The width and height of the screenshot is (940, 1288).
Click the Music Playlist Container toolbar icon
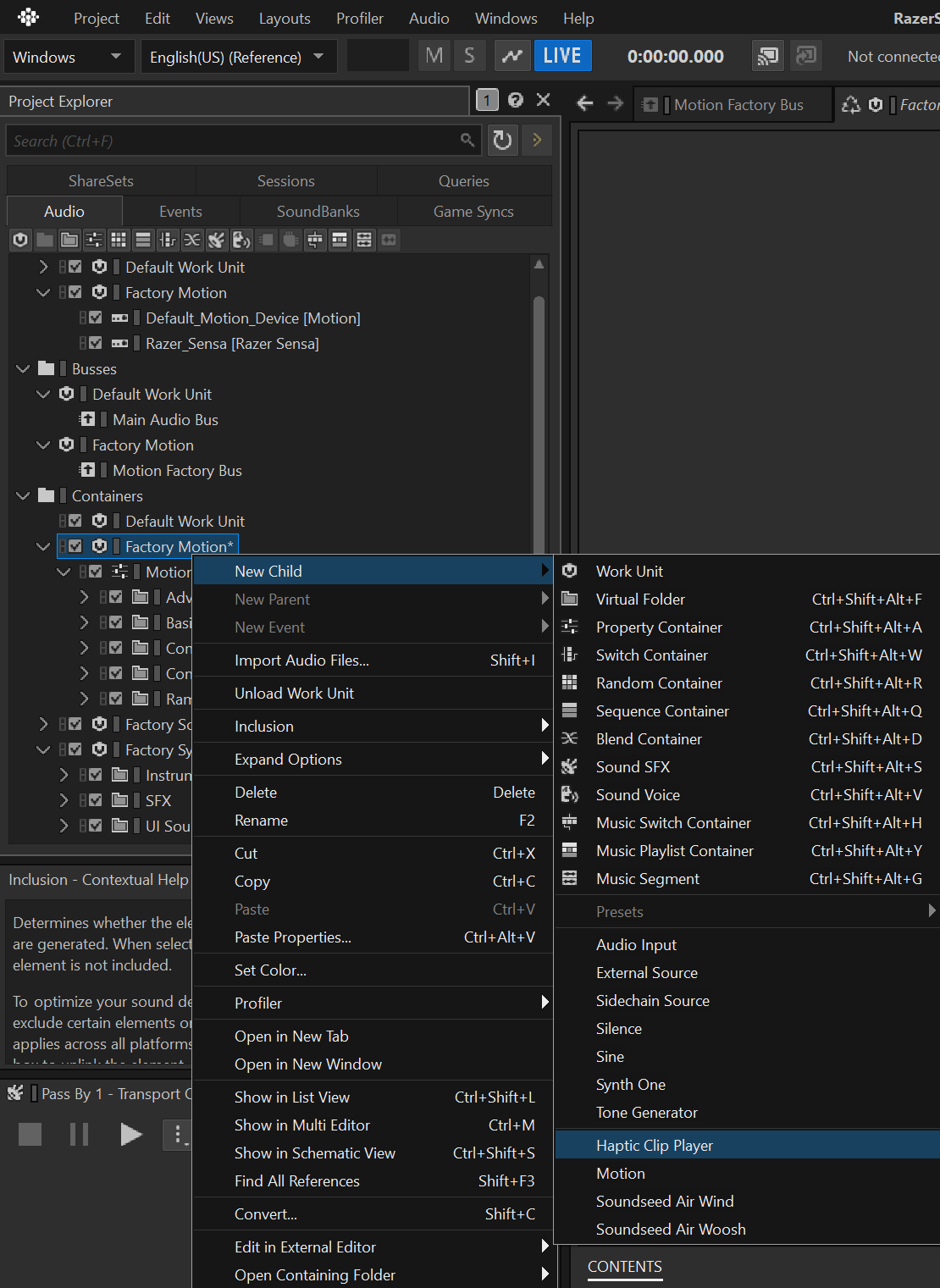(340, 240)
